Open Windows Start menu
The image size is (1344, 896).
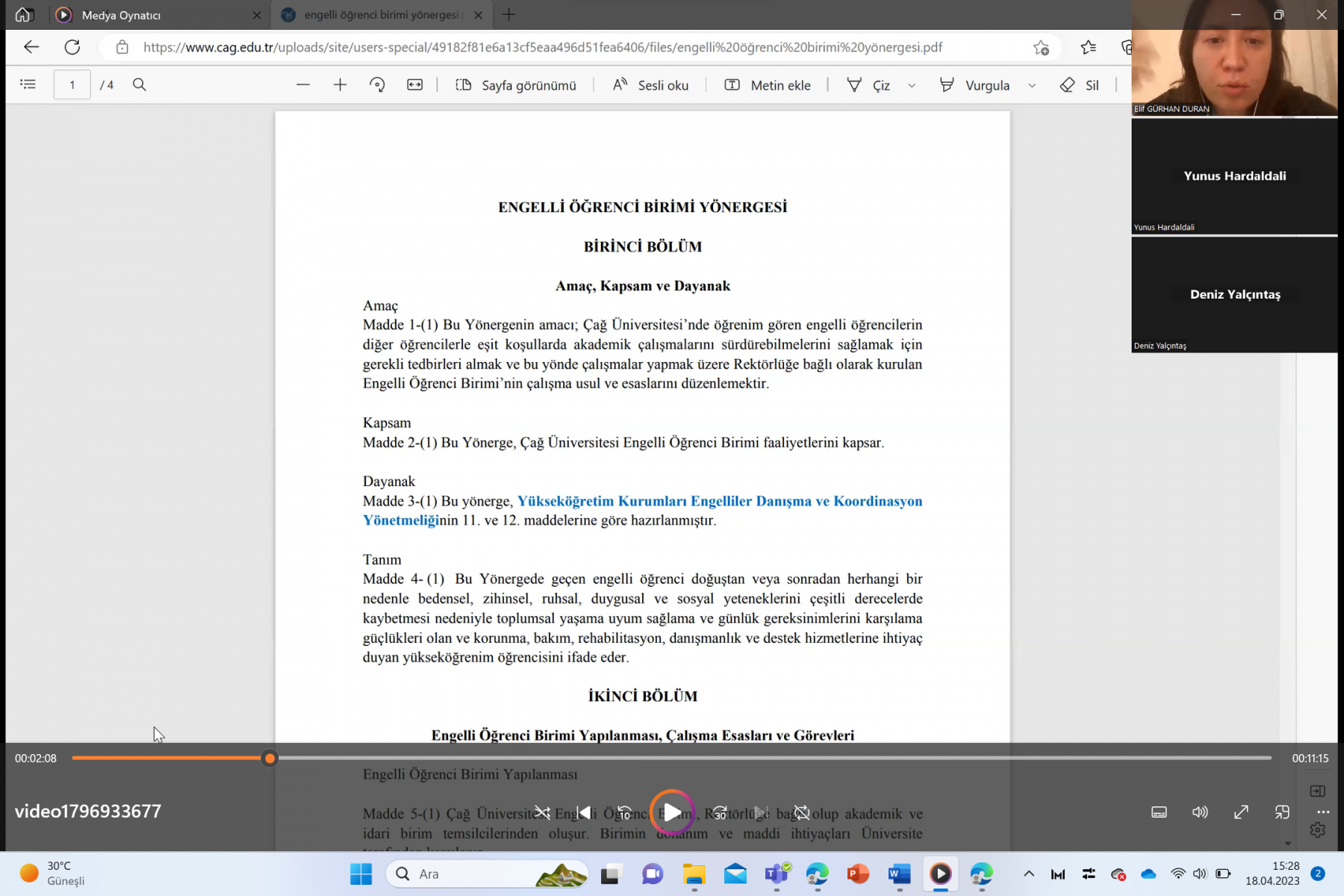(361, 874)
